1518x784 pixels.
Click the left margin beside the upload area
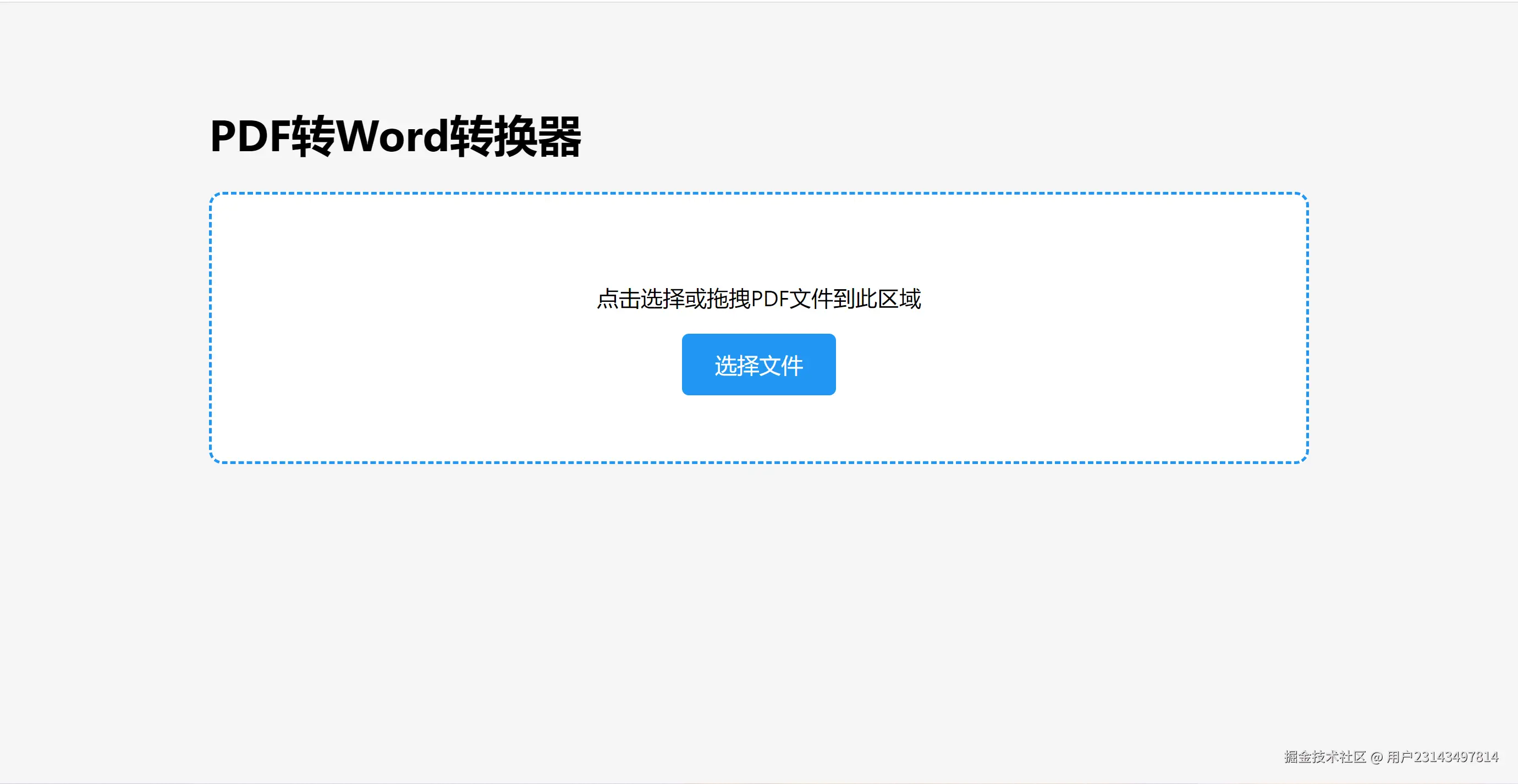[106, 324]
